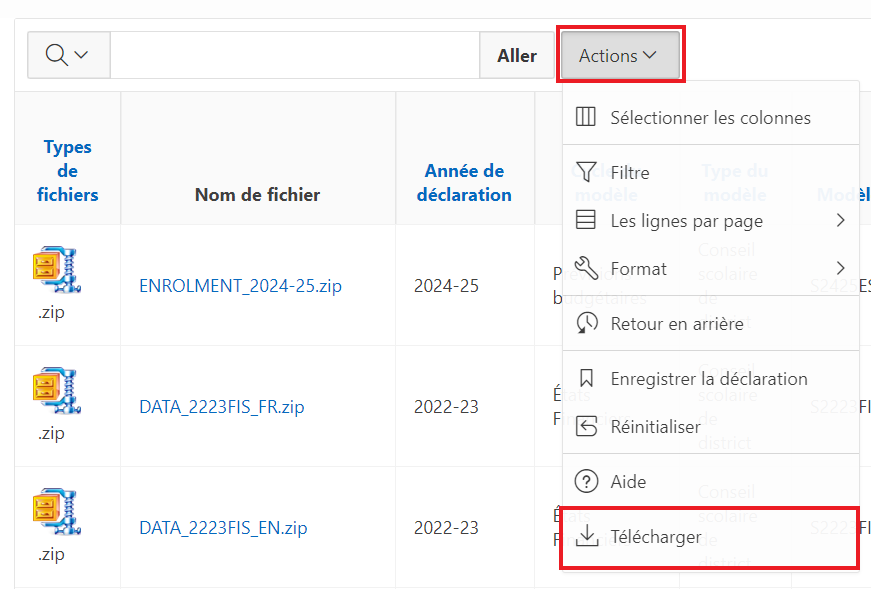The width and height of the screenshot is (871, 589).
Task: Click the Télécharger download arrow icon
Action: [587, 537]
